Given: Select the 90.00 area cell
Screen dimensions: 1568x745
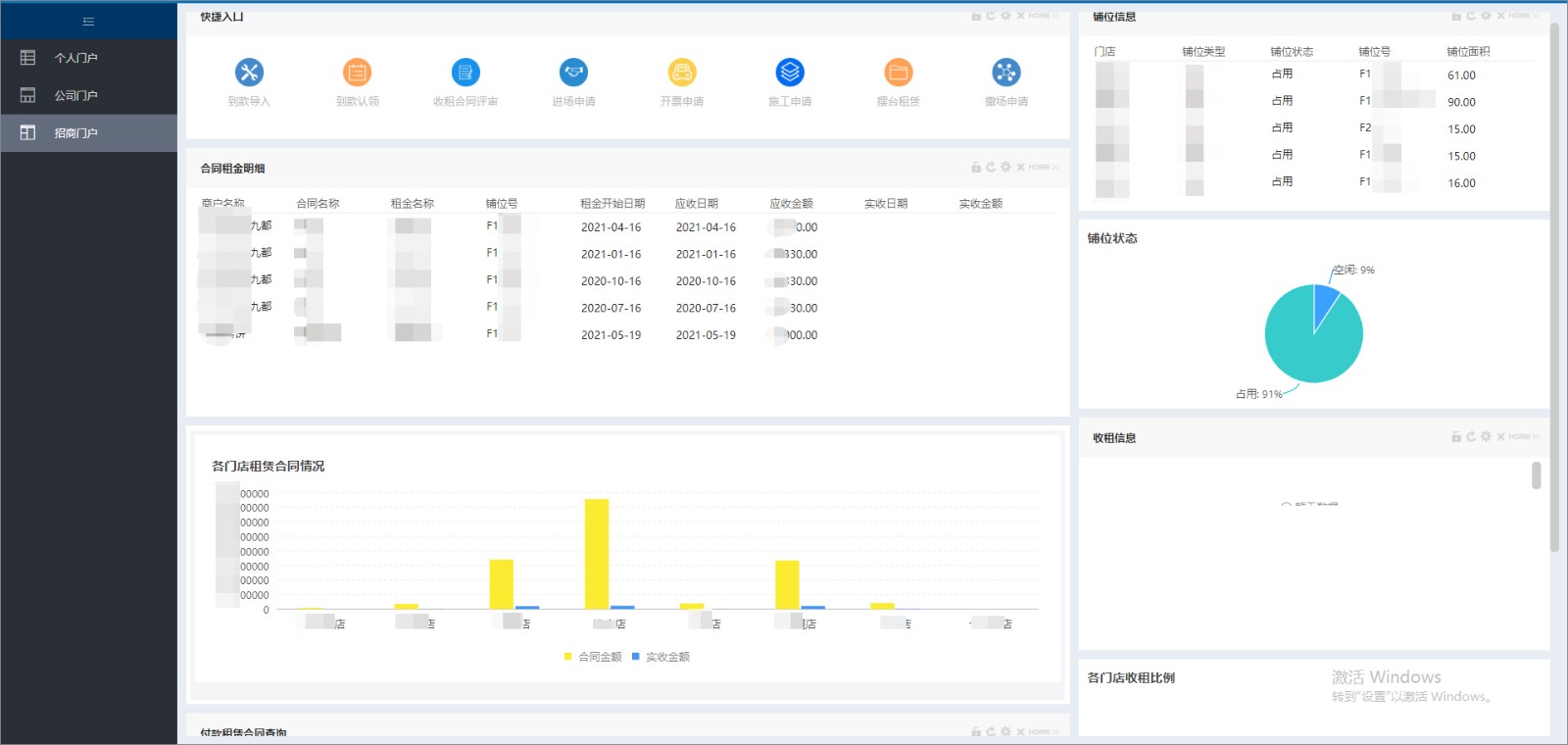Looking at the screenshot, I should 1461,102.
